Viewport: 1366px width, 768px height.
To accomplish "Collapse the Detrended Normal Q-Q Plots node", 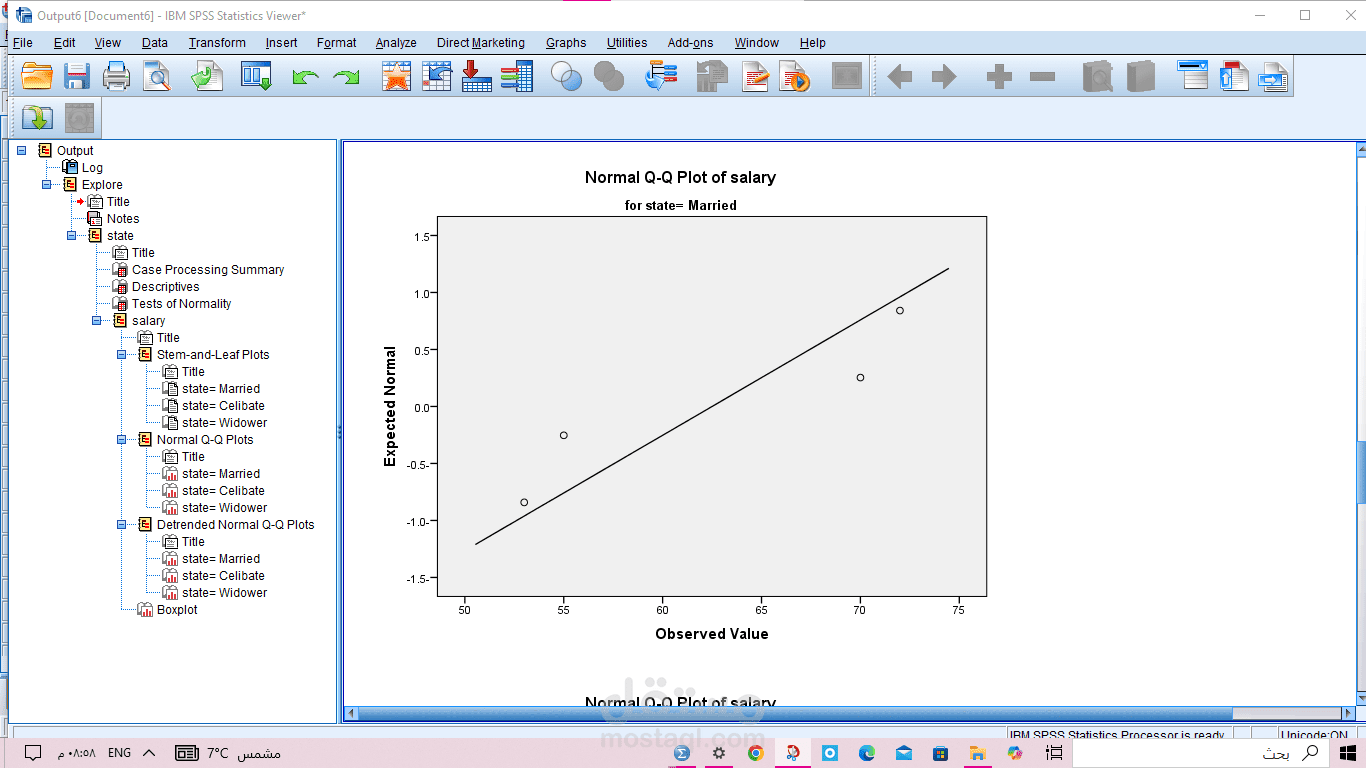I will 122,524.
